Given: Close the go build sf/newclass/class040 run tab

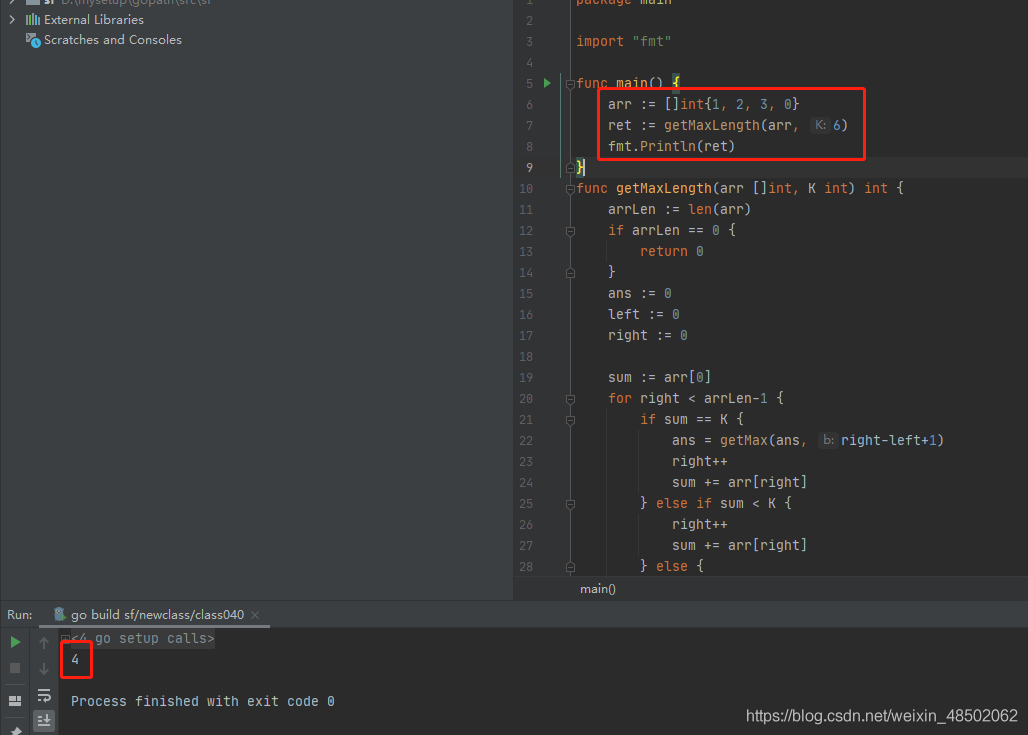Looking at the screenshot, I should pos(255,615).
